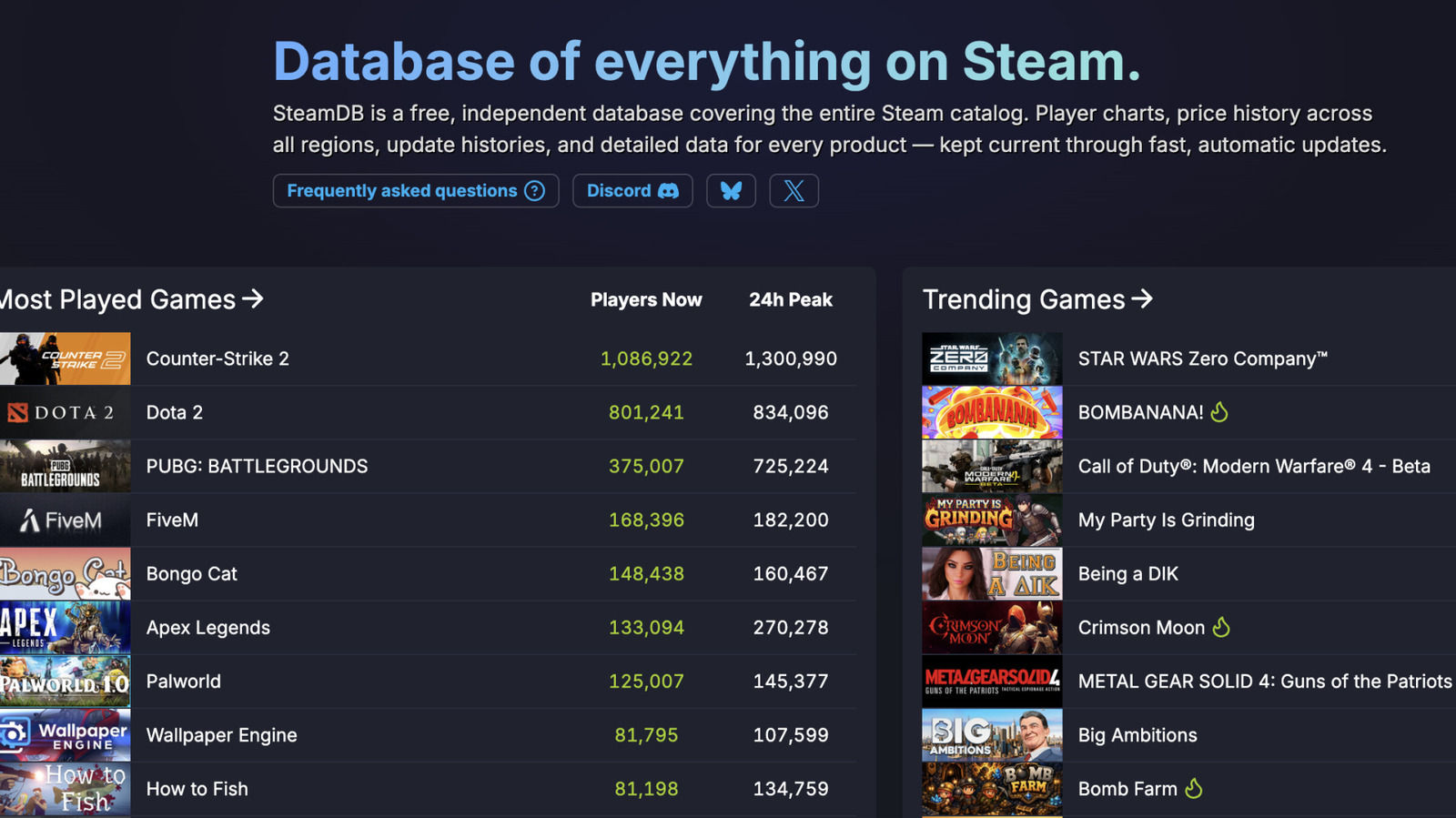
Task: Select PUBG: BATTLEGROUNDS game title
Action: tap(258, 466)
